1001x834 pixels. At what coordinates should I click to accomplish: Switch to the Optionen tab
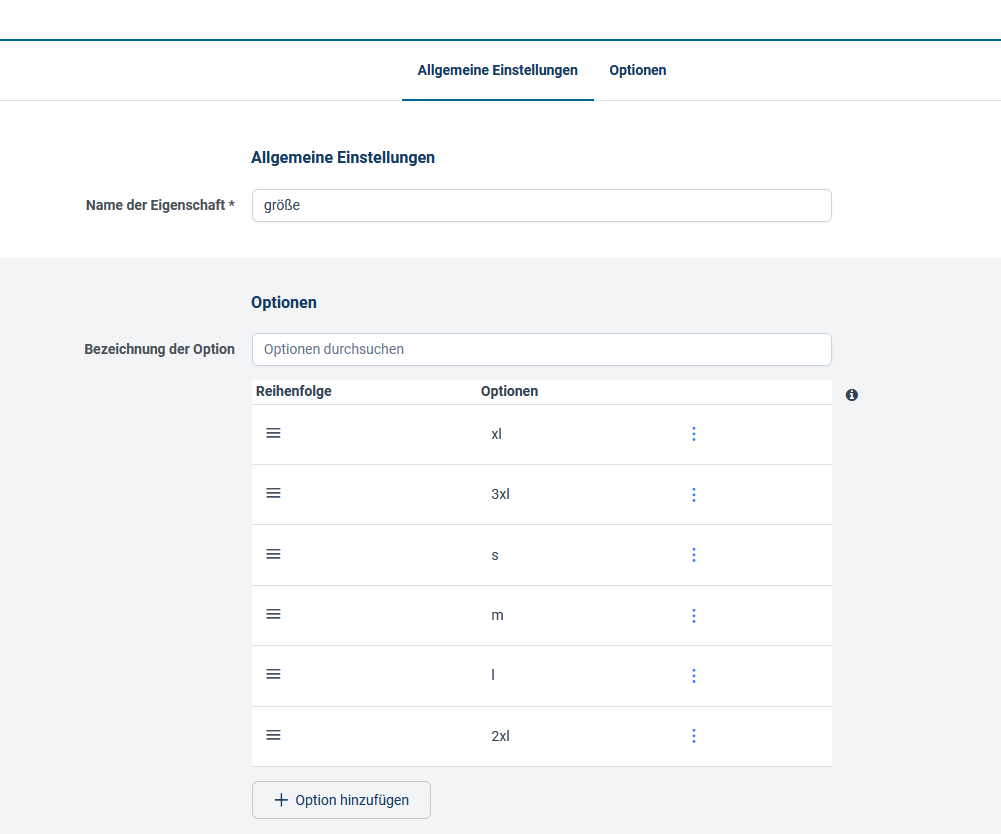638,70
